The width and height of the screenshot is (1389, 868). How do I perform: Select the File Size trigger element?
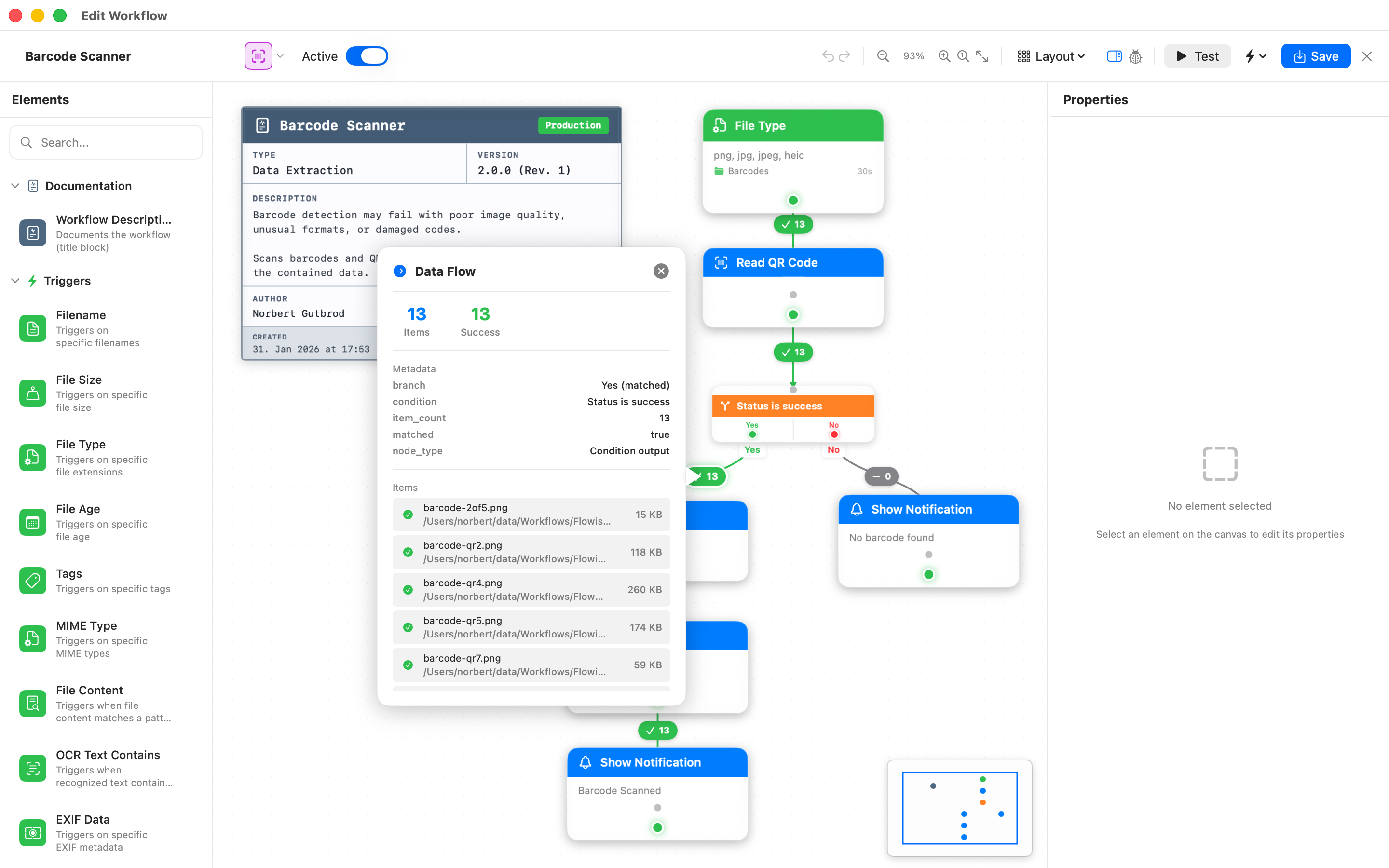(x=106, y=393)
